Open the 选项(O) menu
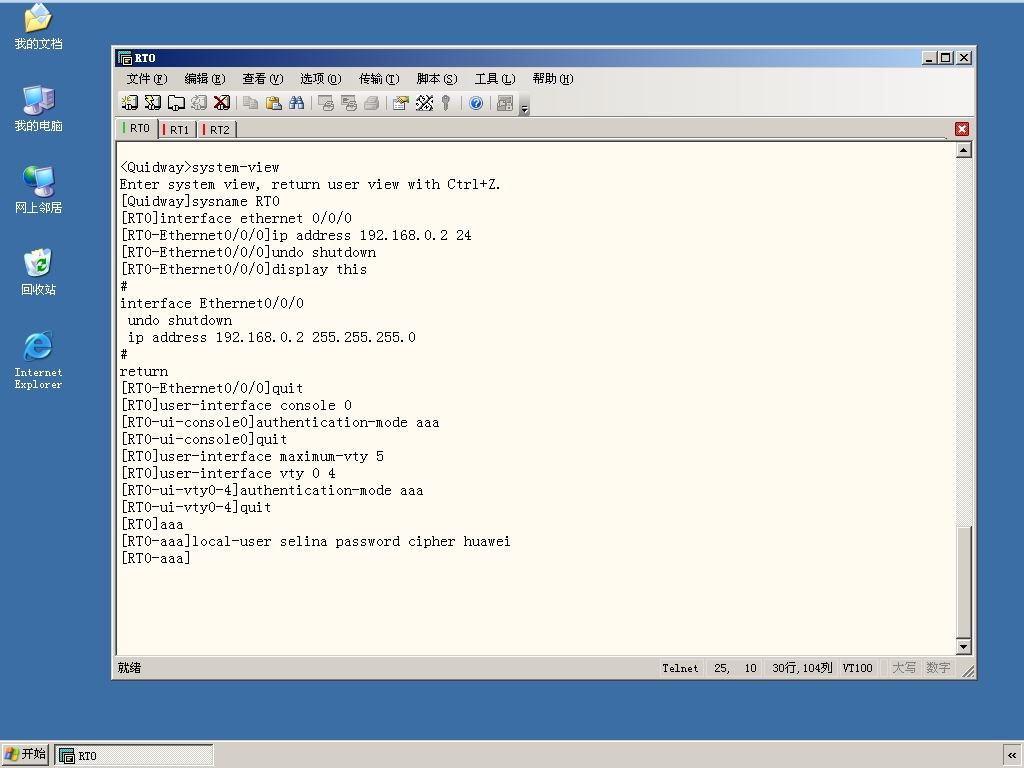Image resolution: width=1024 pixels, height=768 pixels. (321, 79)
